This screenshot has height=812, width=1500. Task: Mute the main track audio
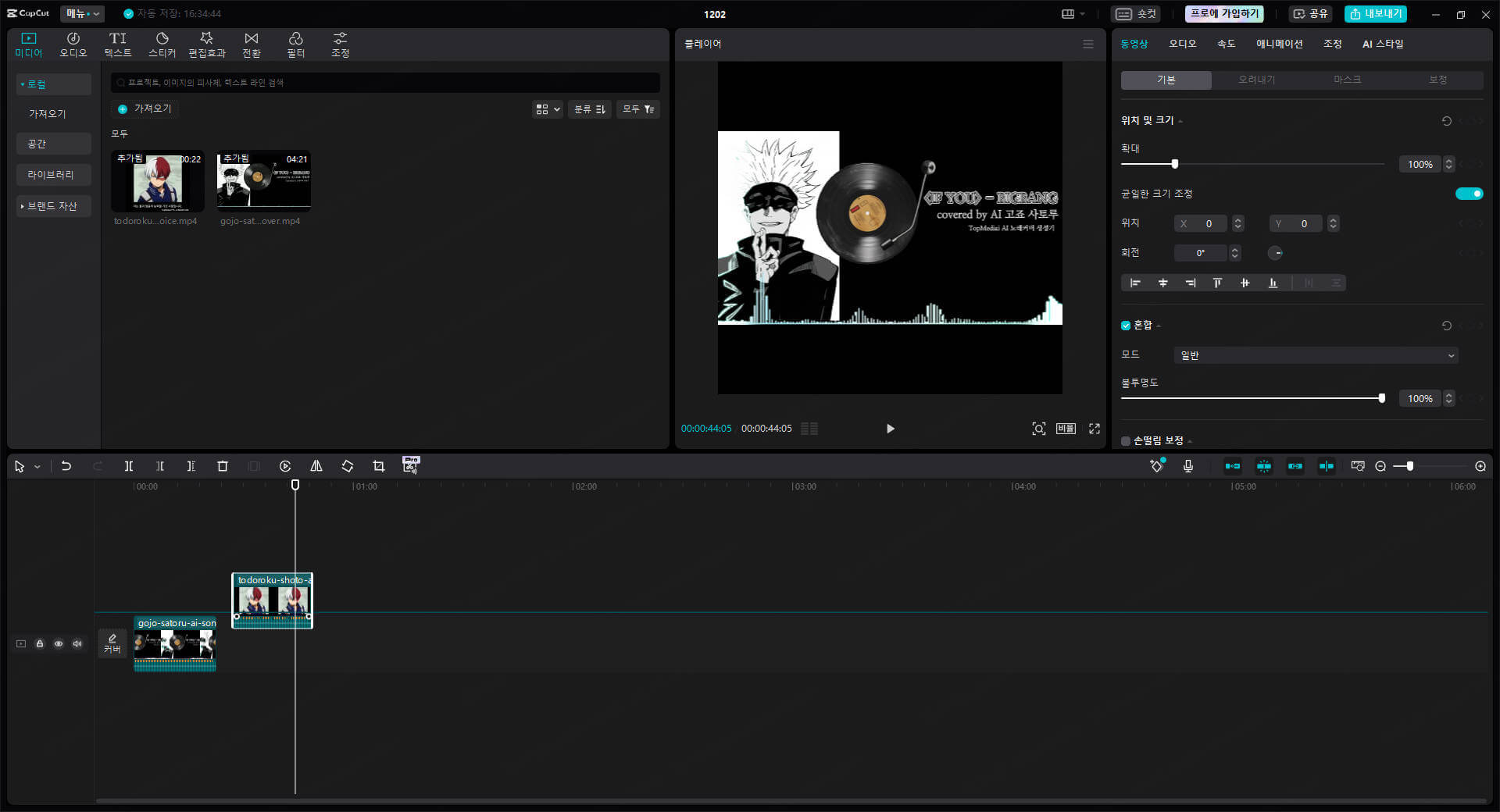(x=77, y=643)
